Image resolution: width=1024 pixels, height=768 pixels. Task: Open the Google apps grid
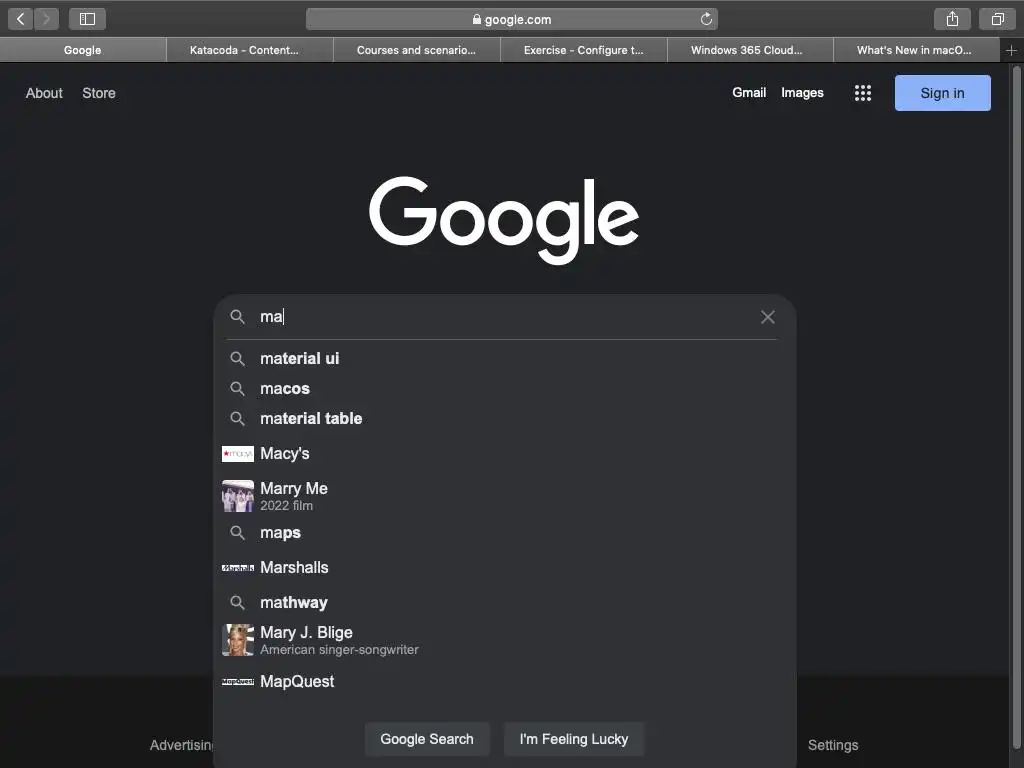863,93
